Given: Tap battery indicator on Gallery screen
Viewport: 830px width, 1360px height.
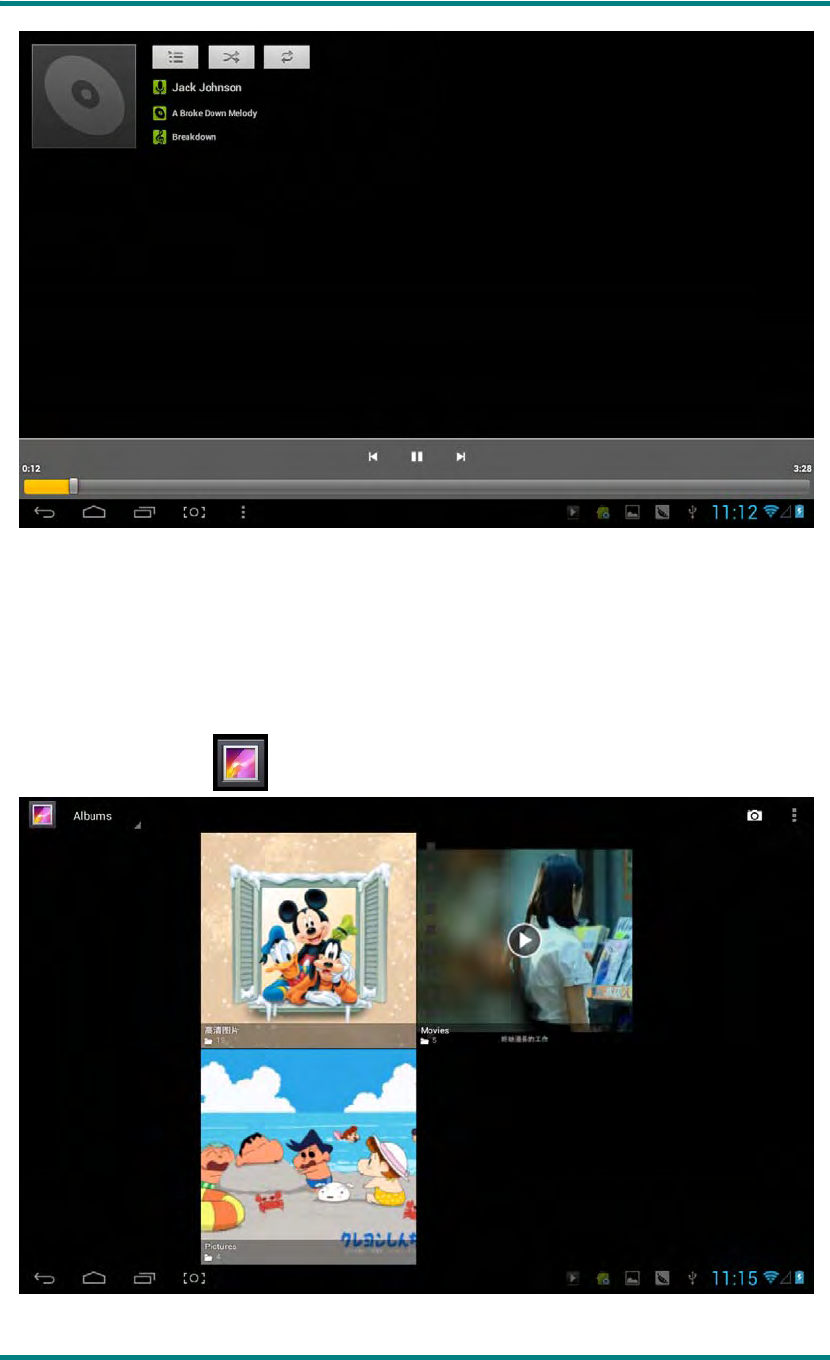Looking at the screenshot, I should coord(800,1278).
